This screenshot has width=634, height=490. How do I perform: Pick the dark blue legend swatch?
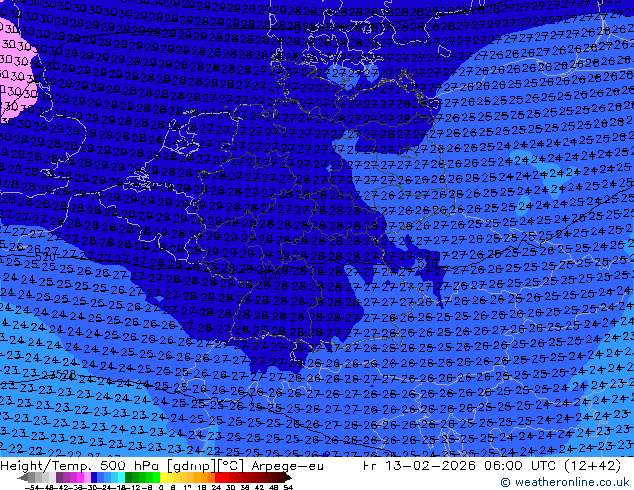pyautogui.click(x=94, y=477)
